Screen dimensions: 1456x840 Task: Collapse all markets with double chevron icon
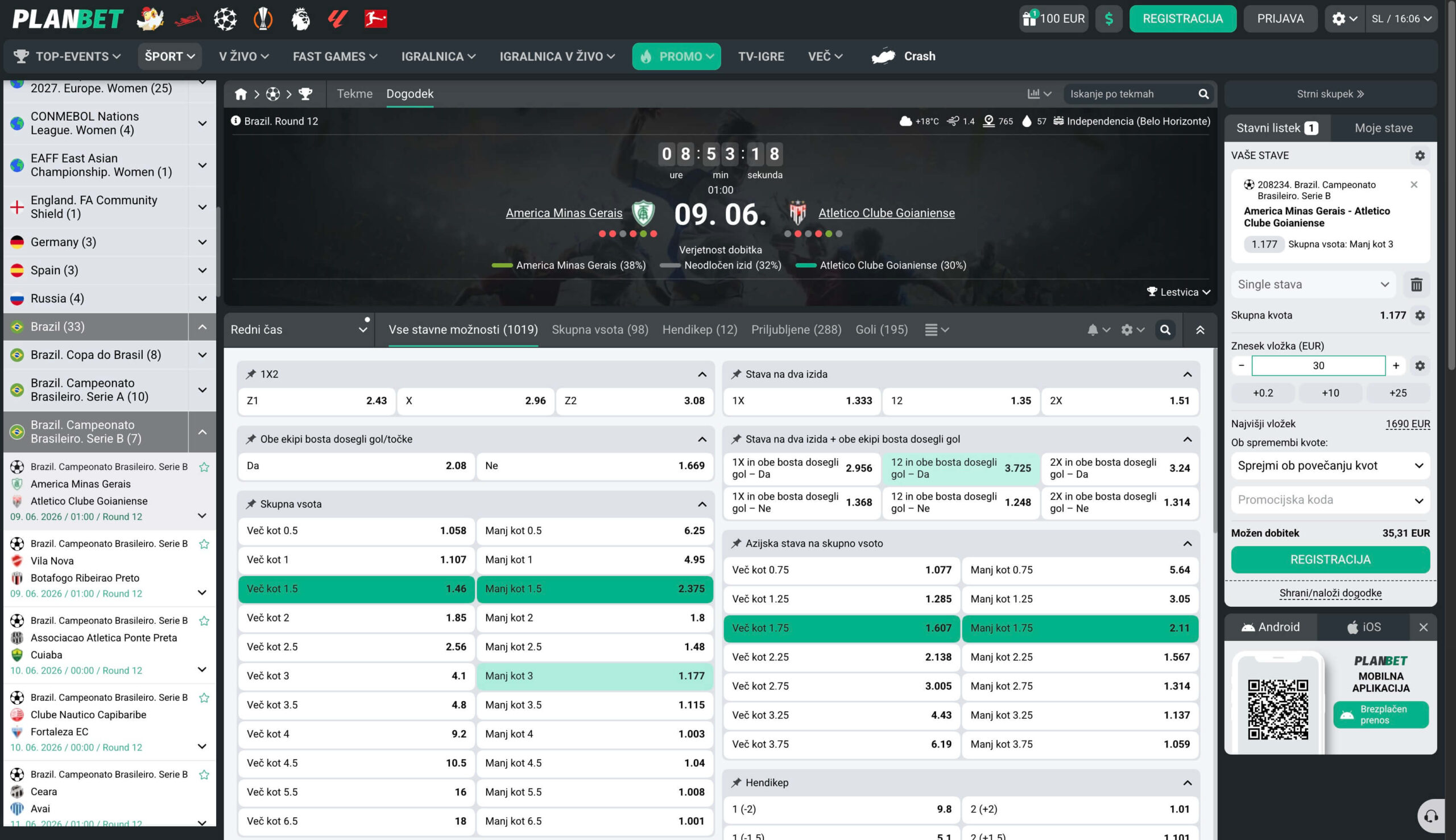click(1200, 330)
